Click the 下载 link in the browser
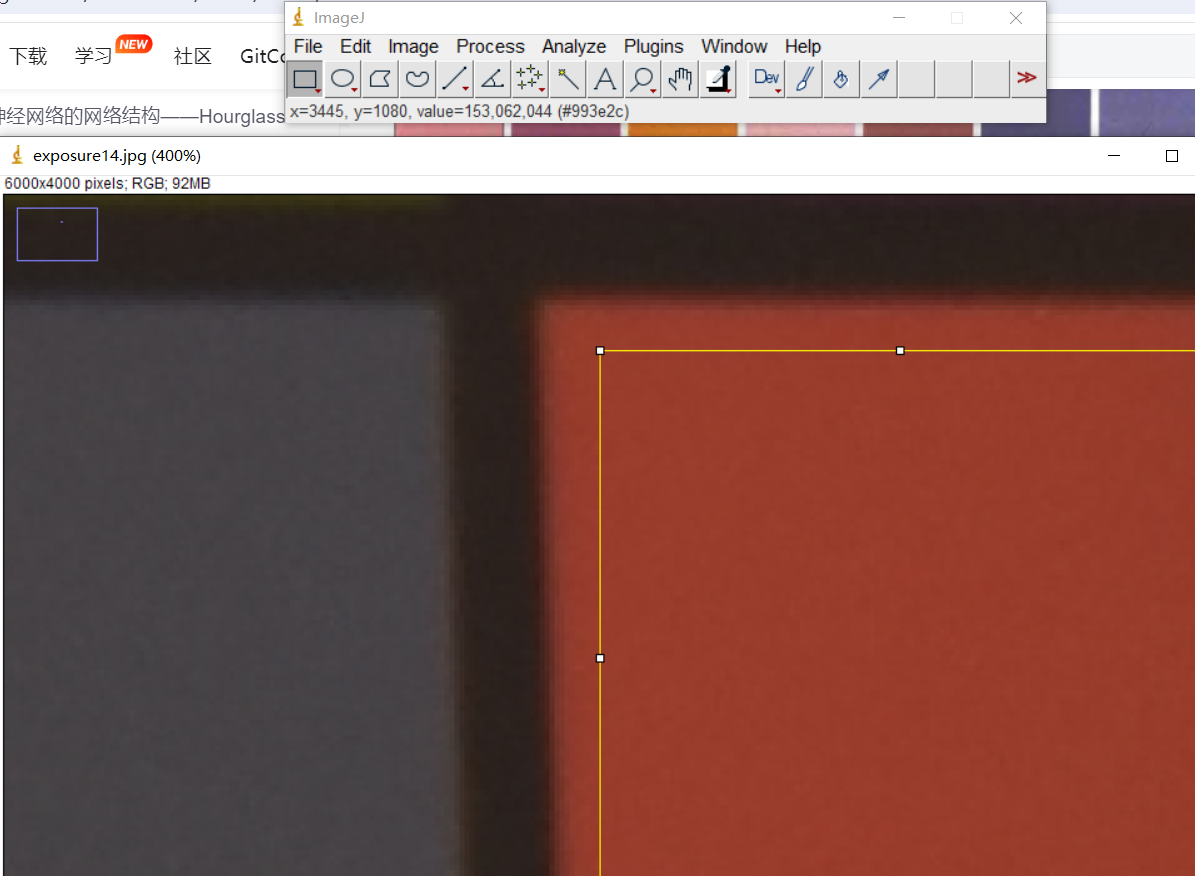The height and width of the screenshot is (876, 1195). [28, 56]
